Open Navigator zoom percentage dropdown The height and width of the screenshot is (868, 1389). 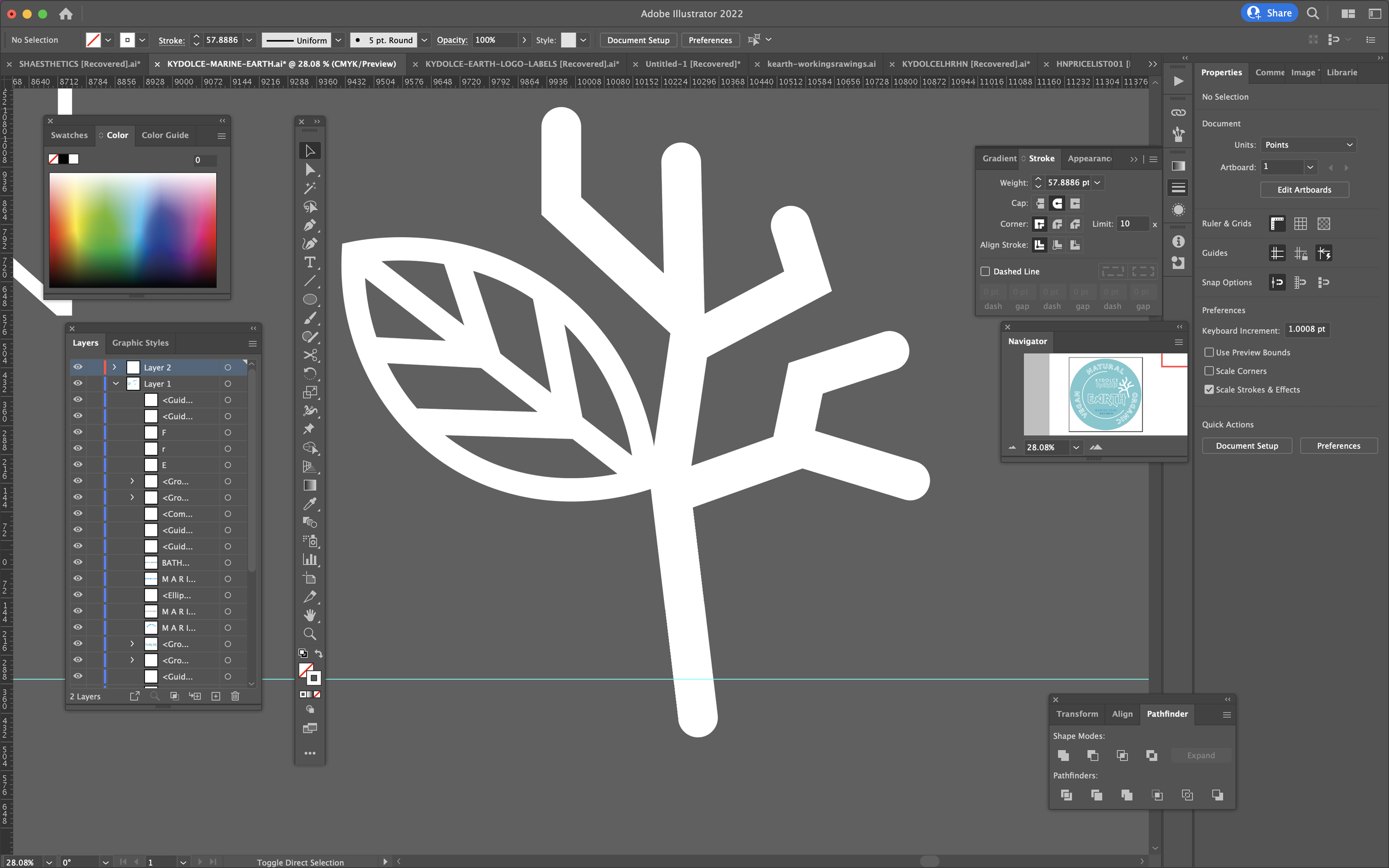(x=1076, y=447)
